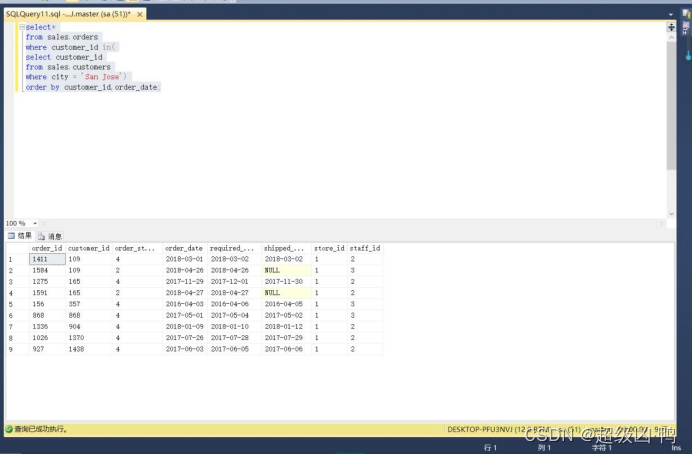
Task: Click the editor vertical scrollbar up arrow
Action: point(671,38)
